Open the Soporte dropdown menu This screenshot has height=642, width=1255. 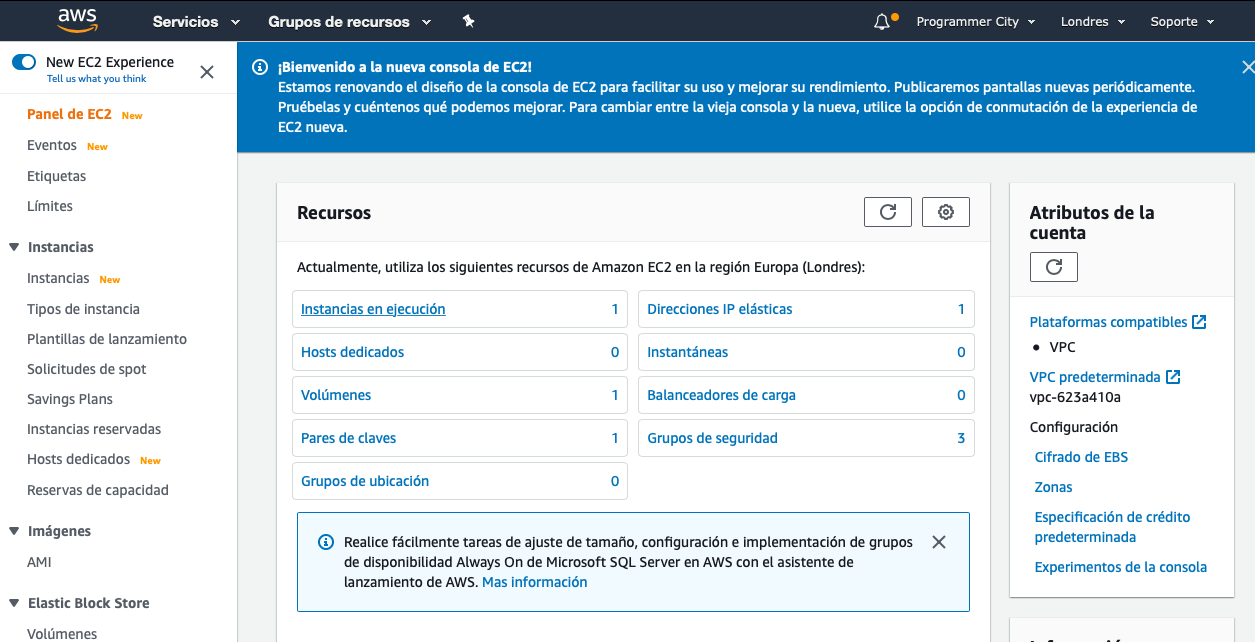click(x=1182, y=21)
